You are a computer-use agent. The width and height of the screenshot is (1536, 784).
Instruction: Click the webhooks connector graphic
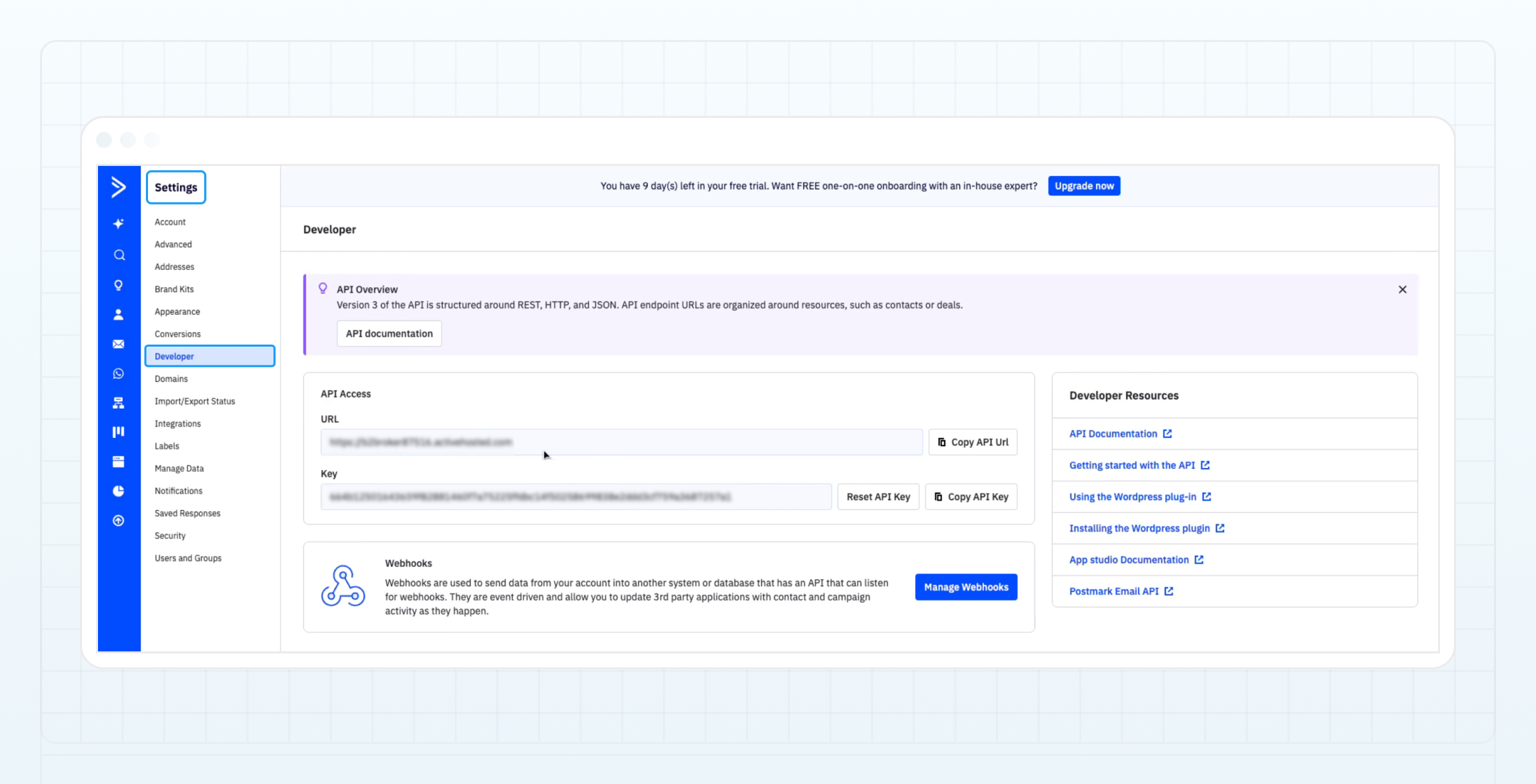coord(343,586)
